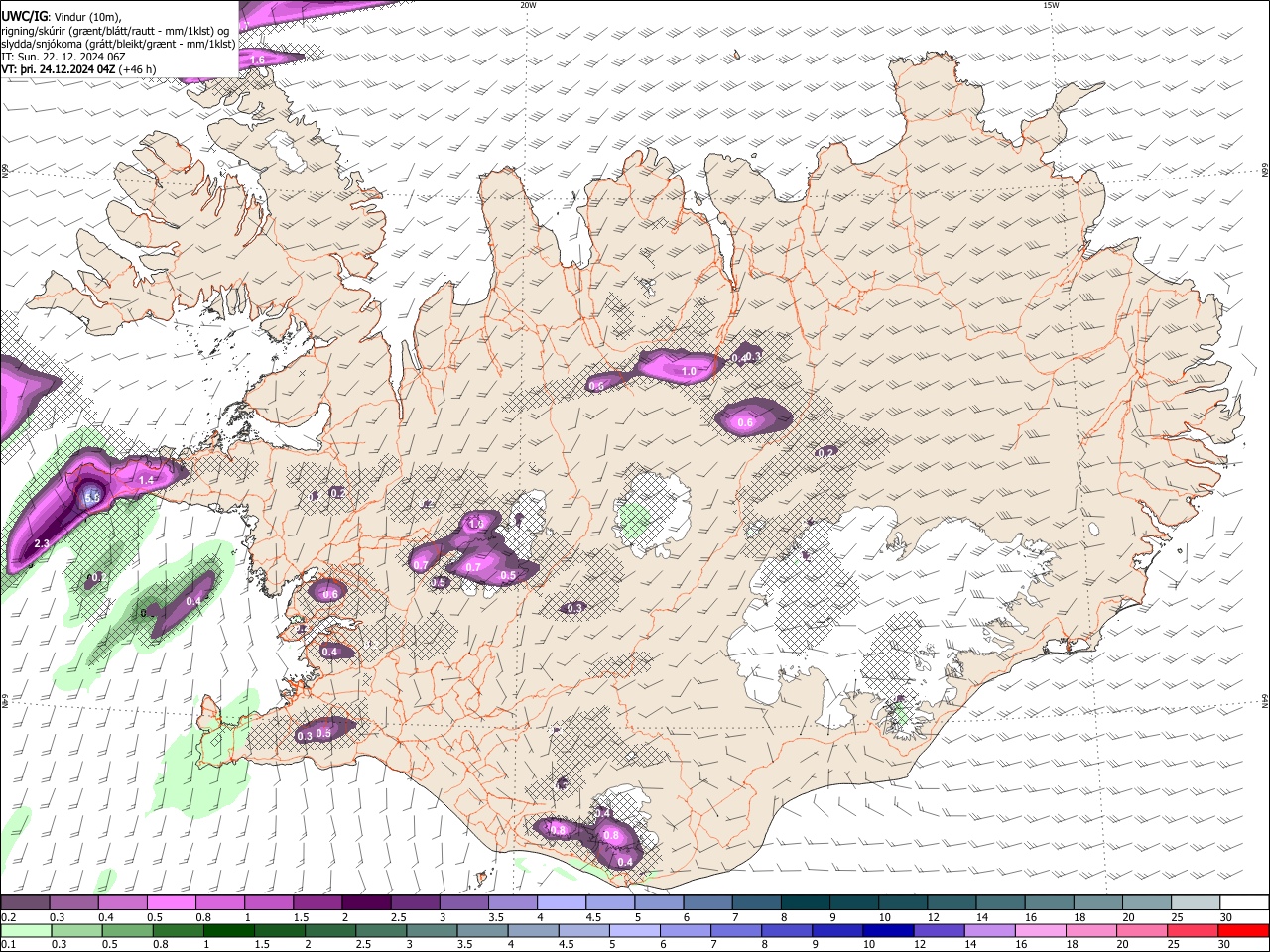Click the lower-row violet swatch between 12 and 14
The image size is (1270, 952).
(x=939, y=931)
